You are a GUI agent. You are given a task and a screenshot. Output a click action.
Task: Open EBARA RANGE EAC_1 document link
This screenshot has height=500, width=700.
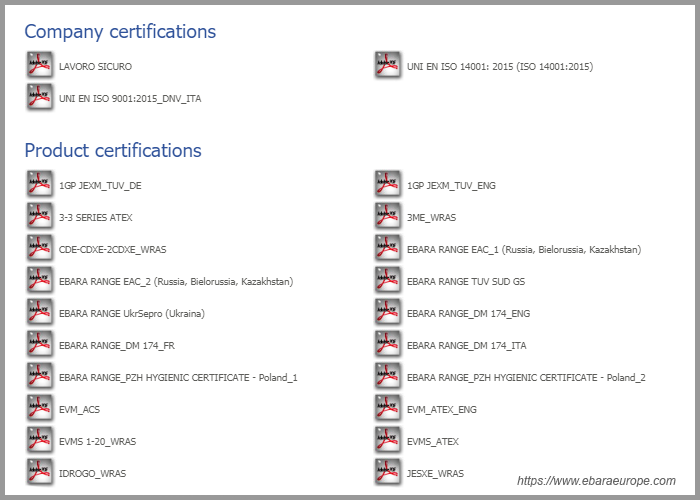[x=524, y=250]
